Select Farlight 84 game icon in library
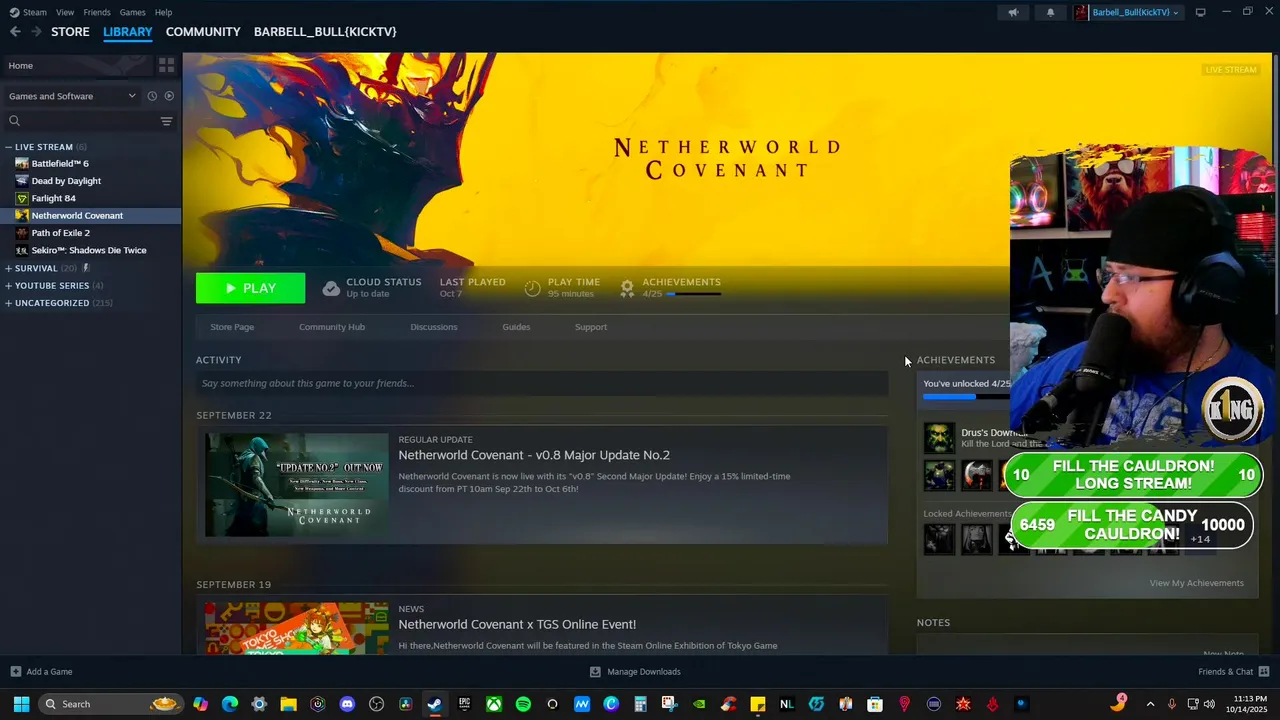The height and width of the screenshot is (720, 1280). click(x=22, y=198)
